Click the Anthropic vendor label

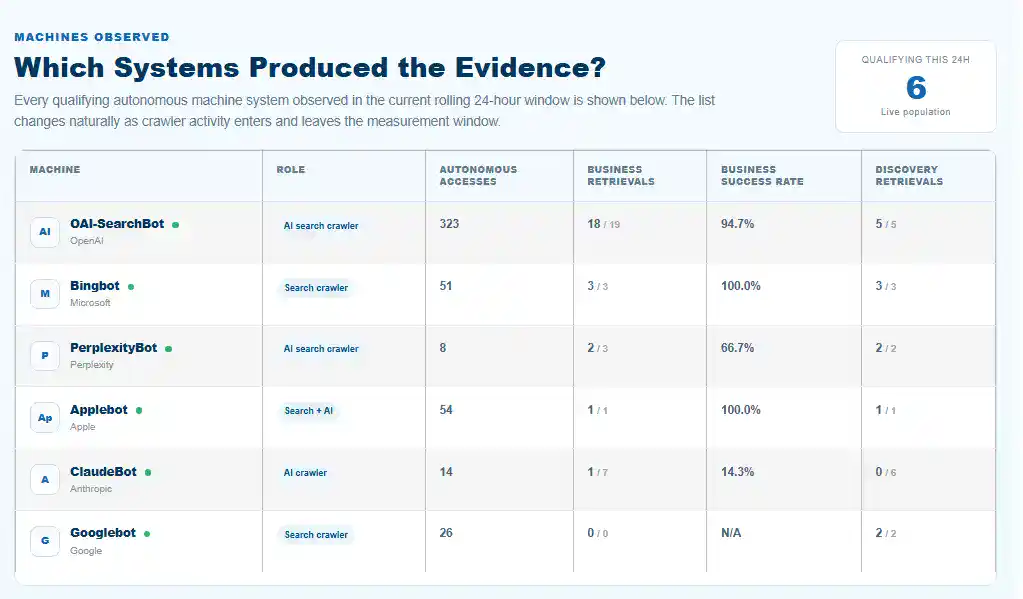point(91,489)
